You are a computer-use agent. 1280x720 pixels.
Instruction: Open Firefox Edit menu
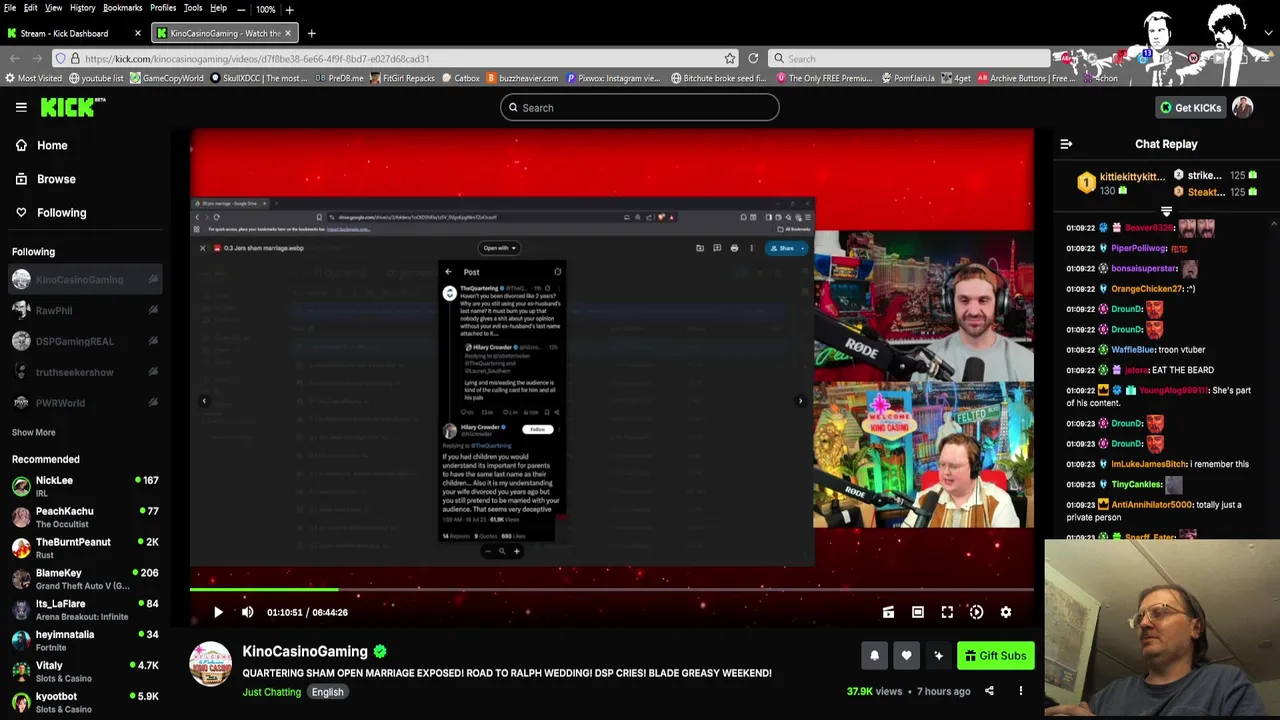pos(31,8)
